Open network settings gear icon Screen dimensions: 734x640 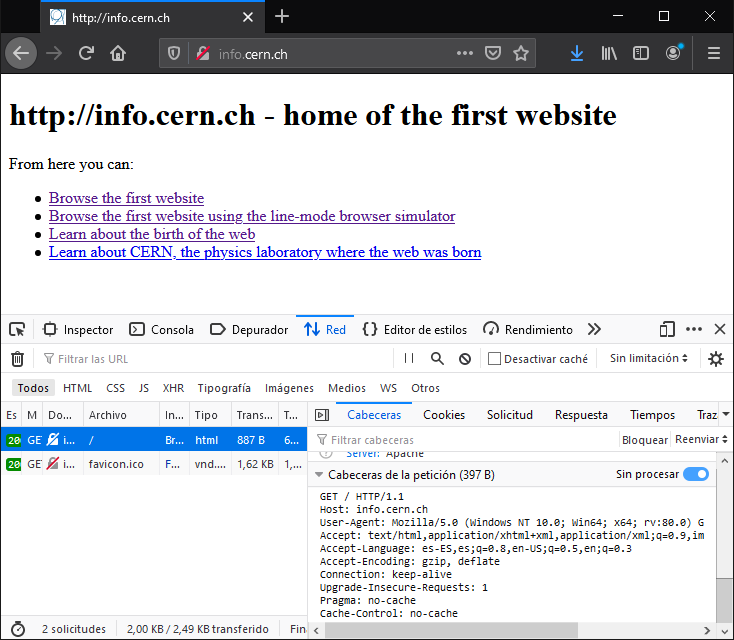(x=716, y=359)
